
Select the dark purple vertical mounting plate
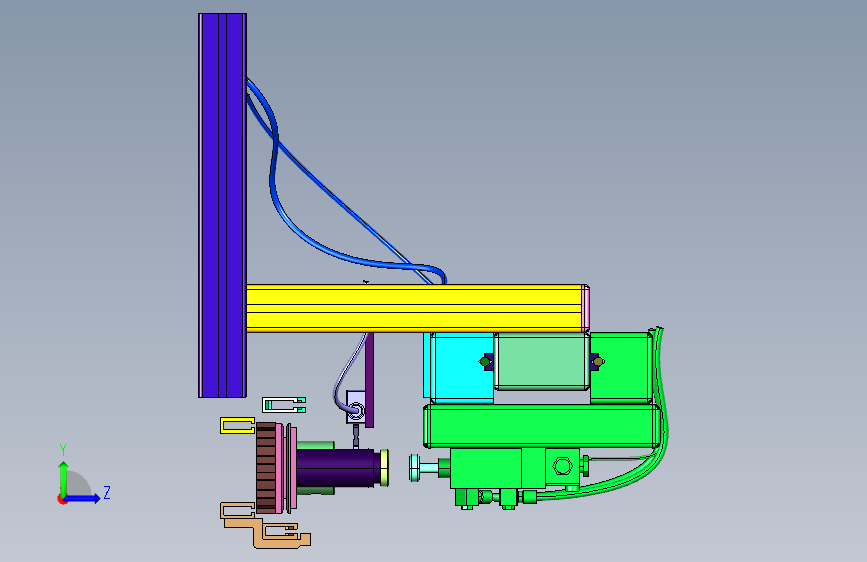(x=369, y=380)
